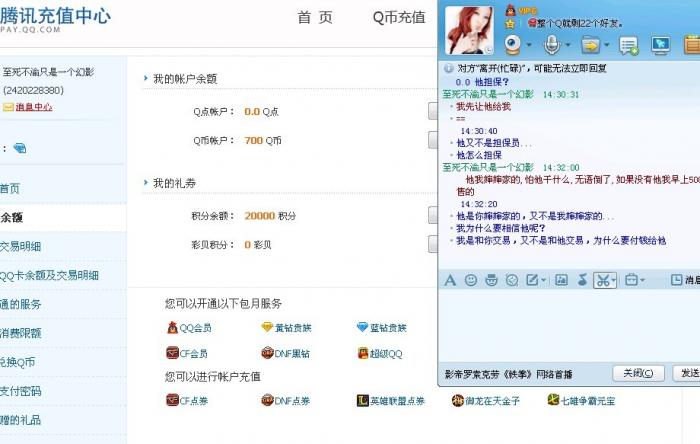The width and height of the screenshot is (700, 444).
Task: Open the 影帝罗素克劳《铁拳》网络首播 ad link
Action: [508, 374]
